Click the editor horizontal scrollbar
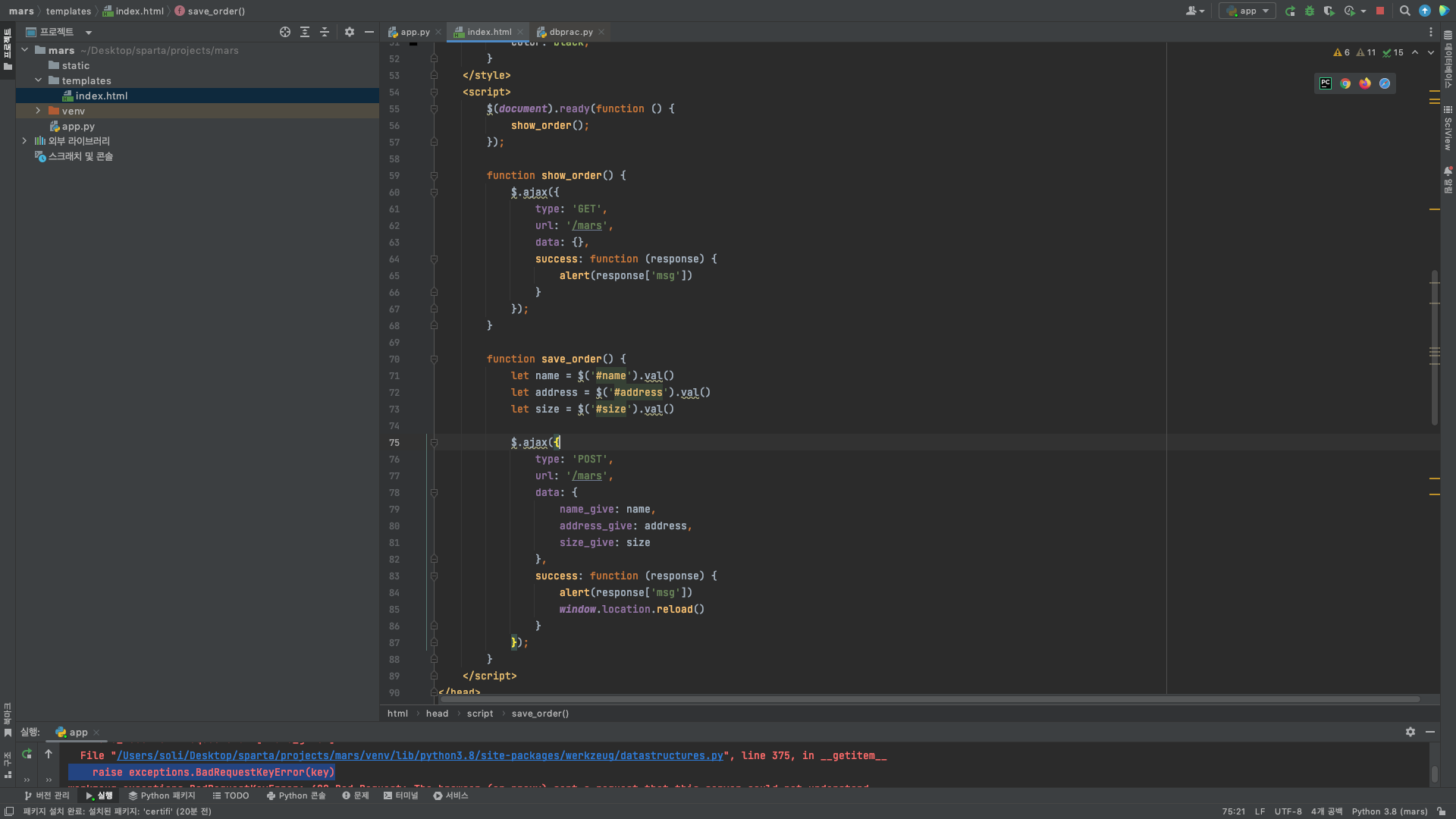Viewport: 1456px width, 819px height. (929, 699)
